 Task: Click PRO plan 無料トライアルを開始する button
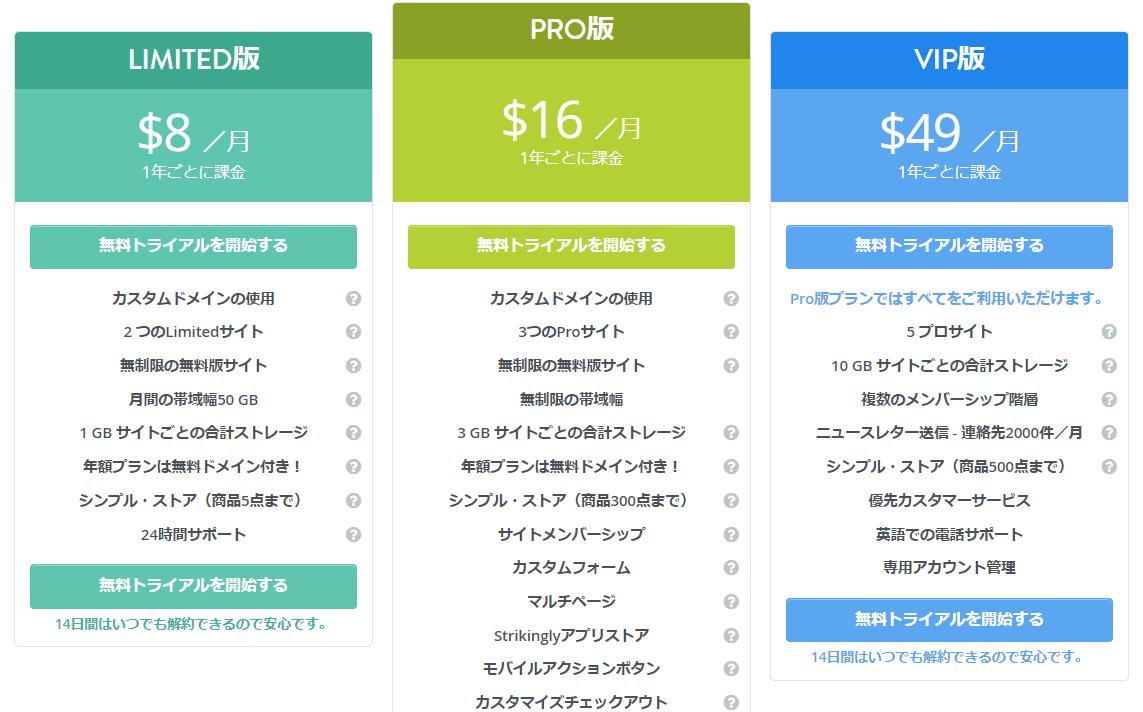point(571,246)
